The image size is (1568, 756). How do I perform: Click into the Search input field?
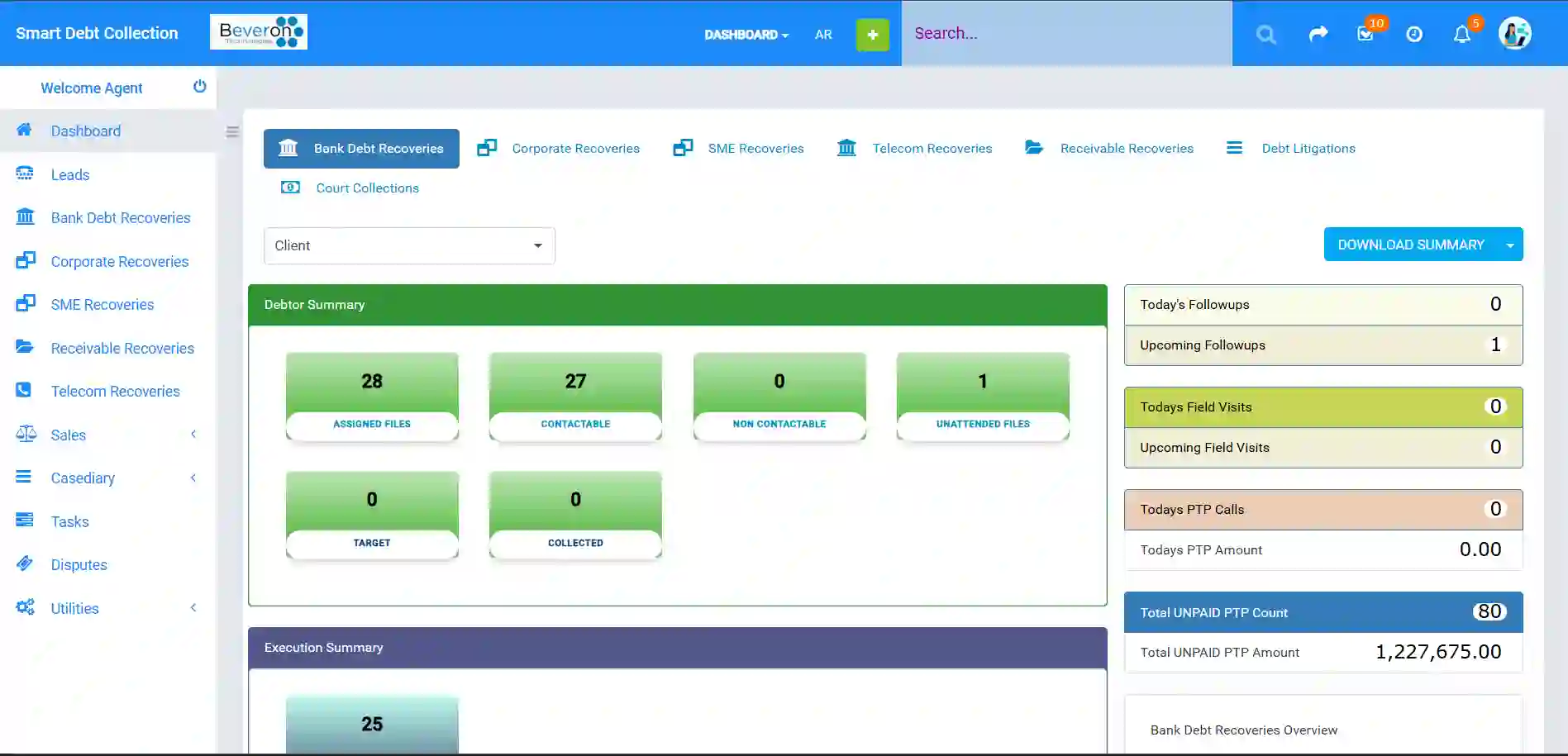(1066, 34)
